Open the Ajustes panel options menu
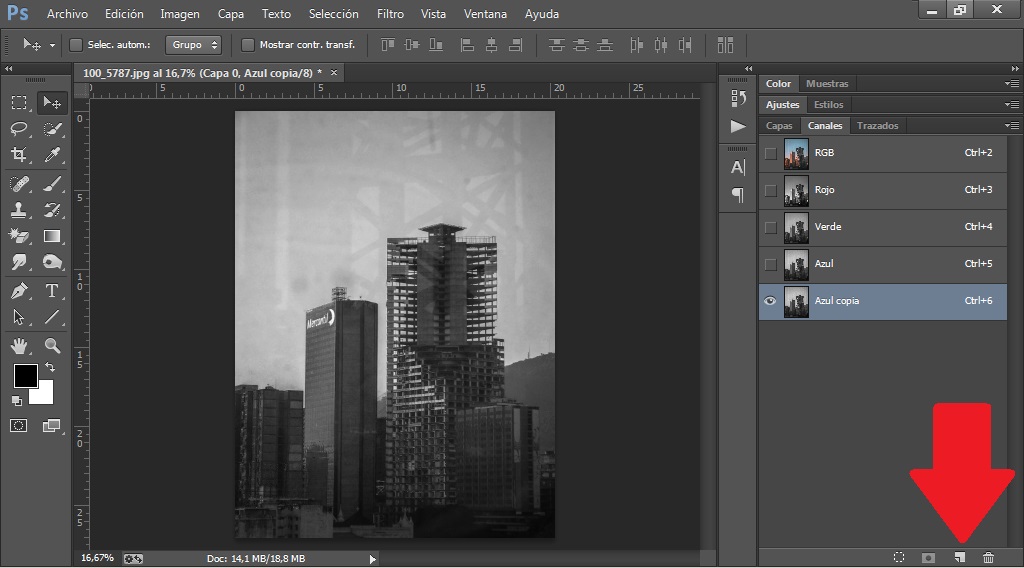Image resolution: width=1024 pixels, height=568 pixels. point(1012,104)
